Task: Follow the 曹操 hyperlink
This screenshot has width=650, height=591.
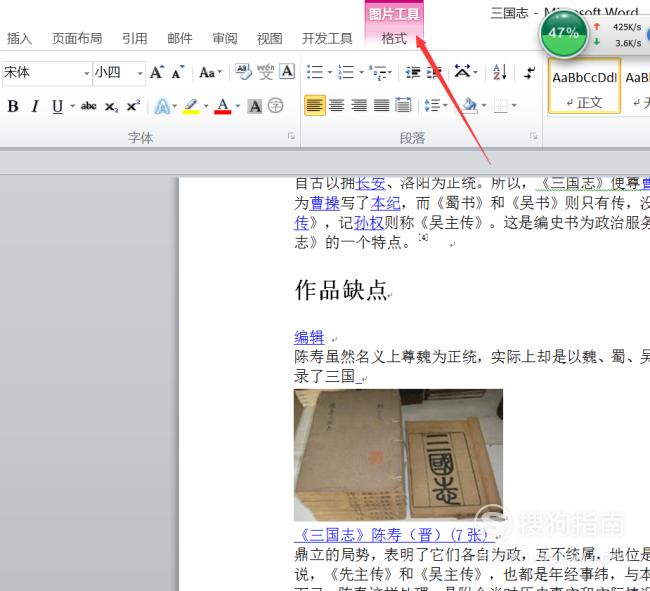Action: (325, 203)
